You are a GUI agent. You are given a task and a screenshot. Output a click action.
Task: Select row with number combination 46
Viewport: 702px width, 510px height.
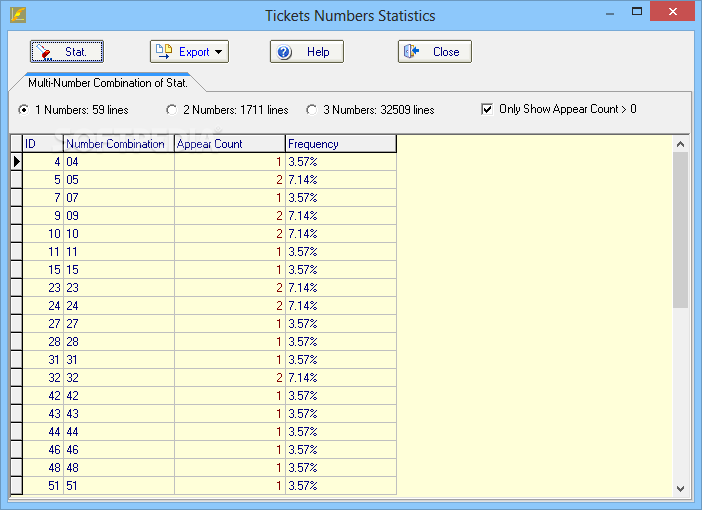pos(209,450)
